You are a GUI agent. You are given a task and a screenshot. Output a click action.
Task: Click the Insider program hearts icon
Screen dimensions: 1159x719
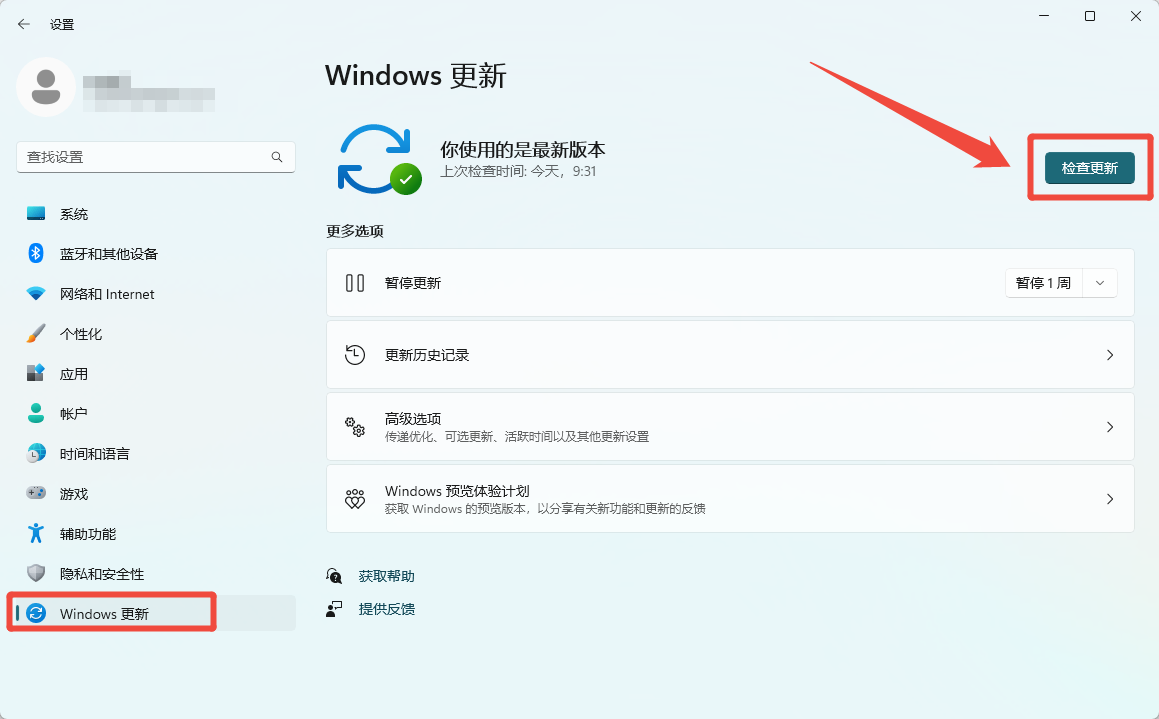tap(355, 499)
